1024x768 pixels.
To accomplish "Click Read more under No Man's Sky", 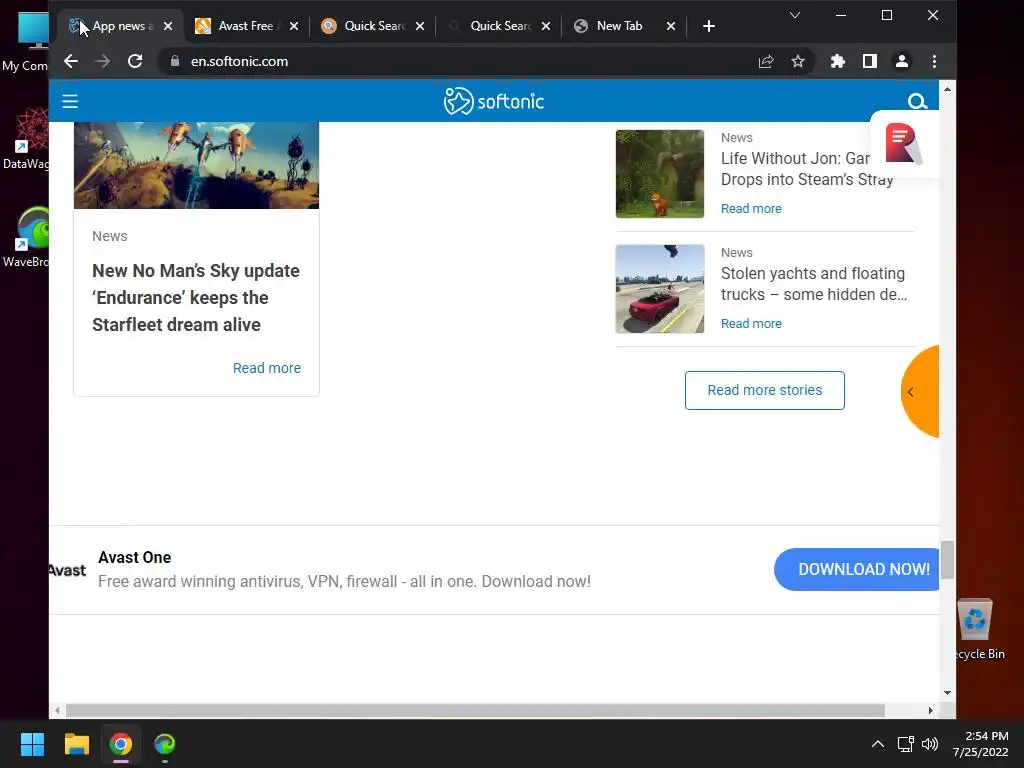I will (x=266, y=368).
